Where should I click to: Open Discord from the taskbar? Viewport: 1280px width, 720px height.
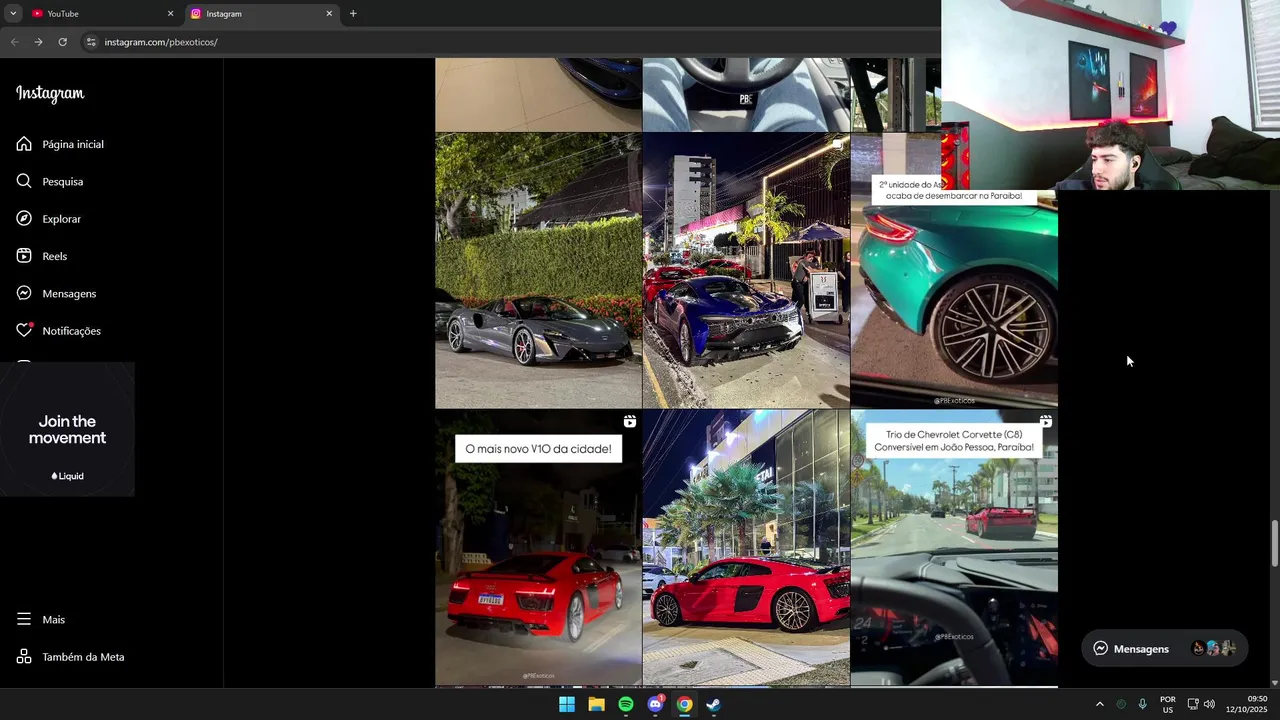(x=655, y=704)
